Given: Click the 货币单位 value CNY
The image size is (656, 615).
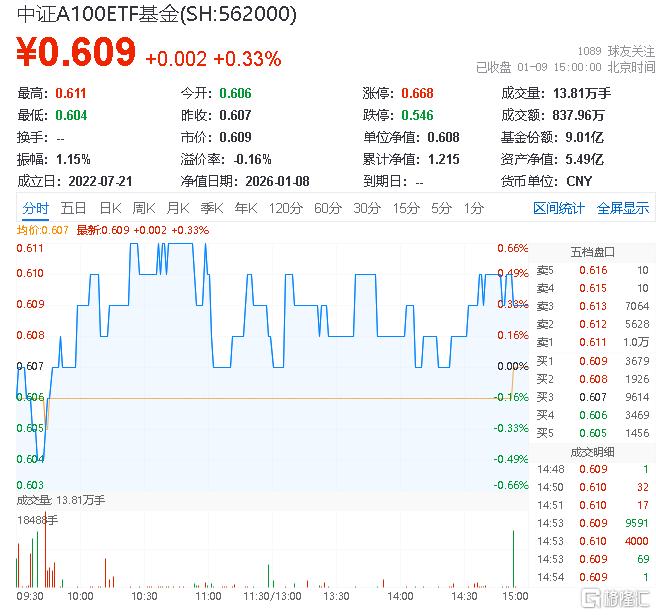Looking at the screenshot, I should [x=579, y=181].
